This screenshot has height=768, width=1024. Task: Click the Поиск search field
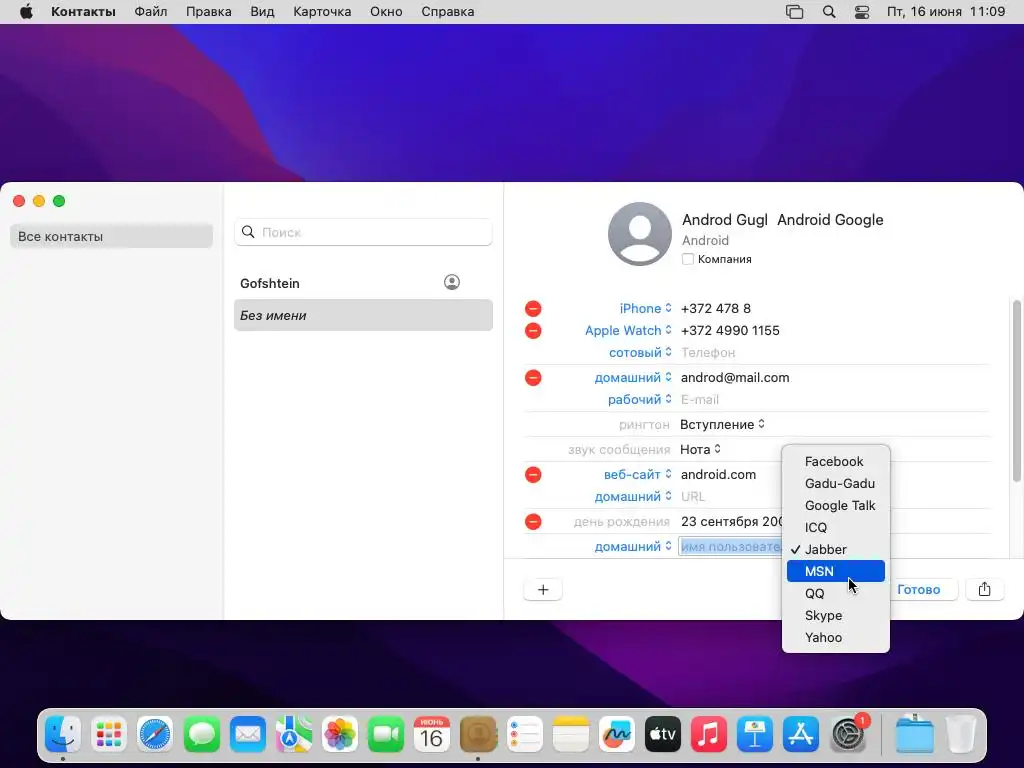pyautogui.click(x=363, y=232)
